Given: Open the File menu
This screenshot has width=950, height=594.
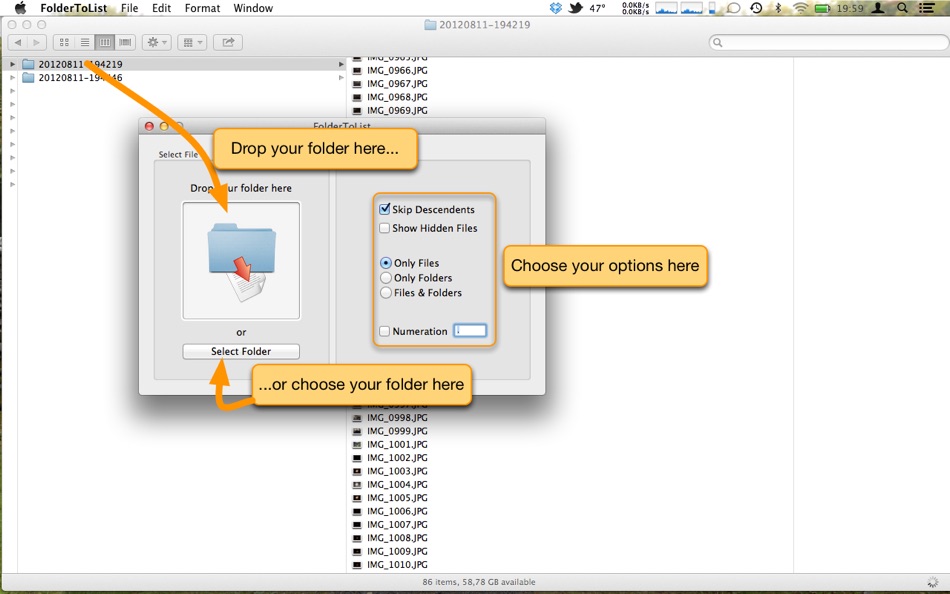Looking at the screenshot, I should click(x=129, y=8).
